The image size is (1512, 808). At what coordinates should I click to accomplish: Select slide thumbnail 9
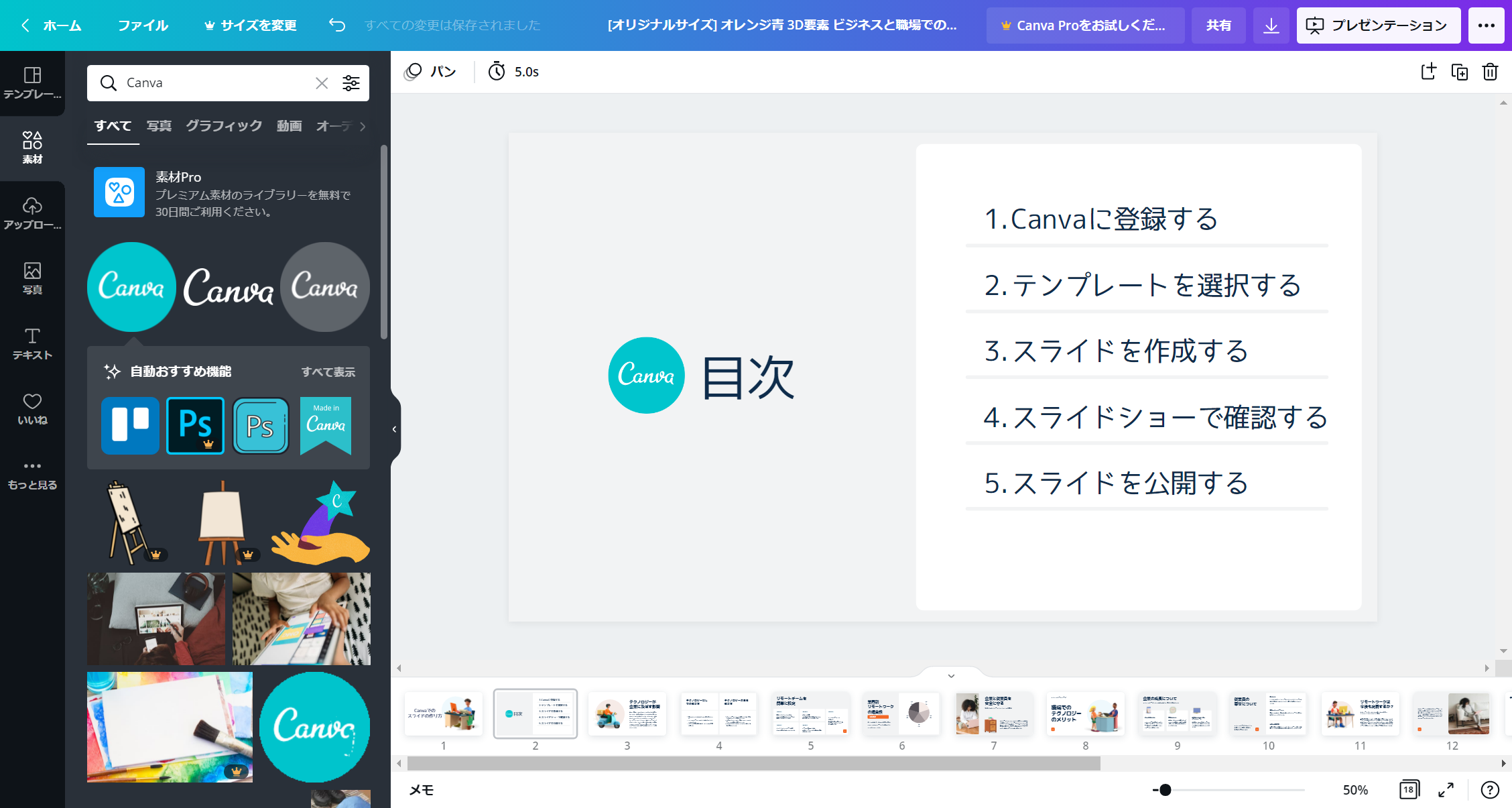pos(1178,713)
